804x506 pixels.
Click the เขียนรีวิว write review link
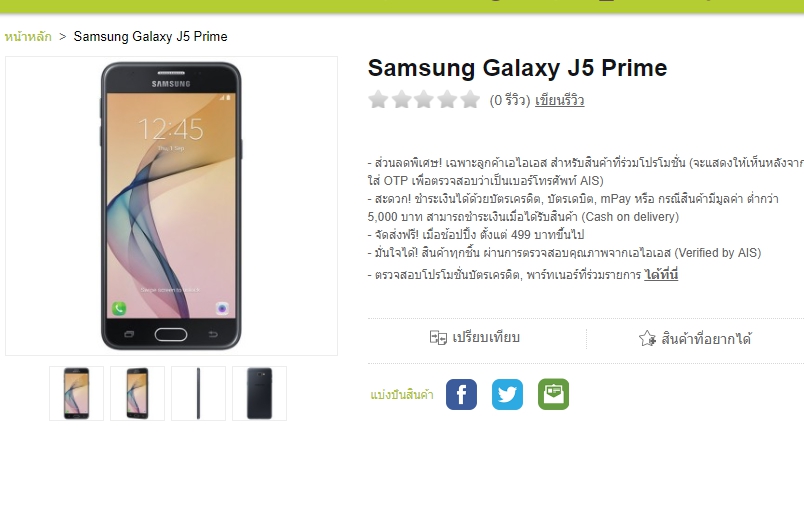coord(559,100)
